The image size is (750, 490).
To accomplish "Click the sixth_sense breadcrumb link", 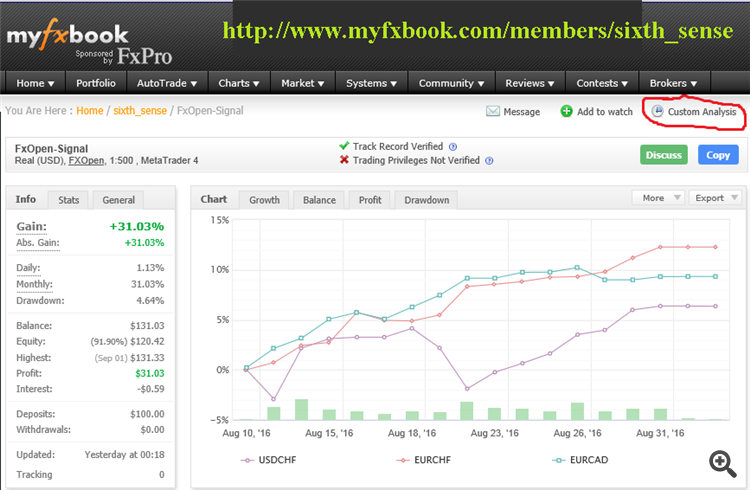I will [140, 111].
